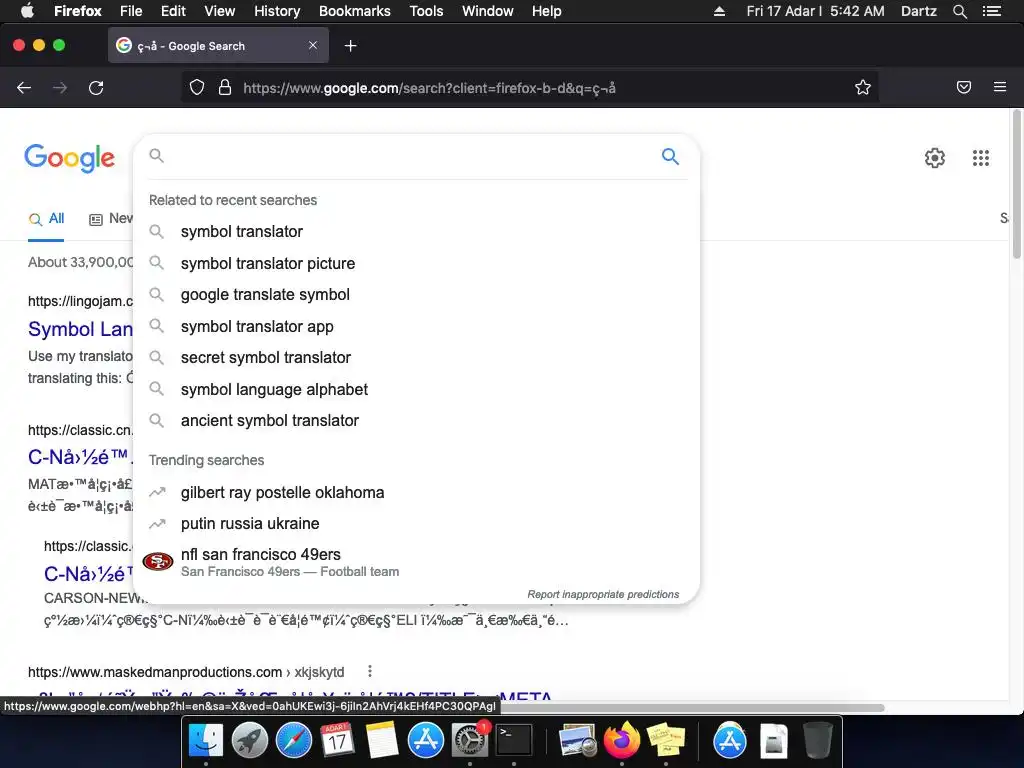
Task: Select 'symbol translator picture' suggestion
Action: [x=416, y=263]
